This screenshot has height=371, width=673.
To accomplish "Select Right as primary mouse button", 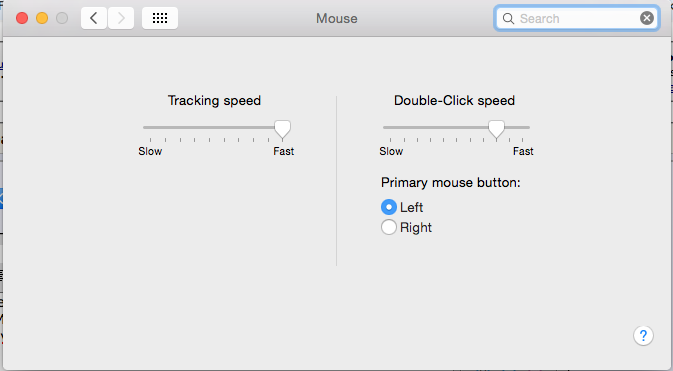I will [x=388, y=227].
